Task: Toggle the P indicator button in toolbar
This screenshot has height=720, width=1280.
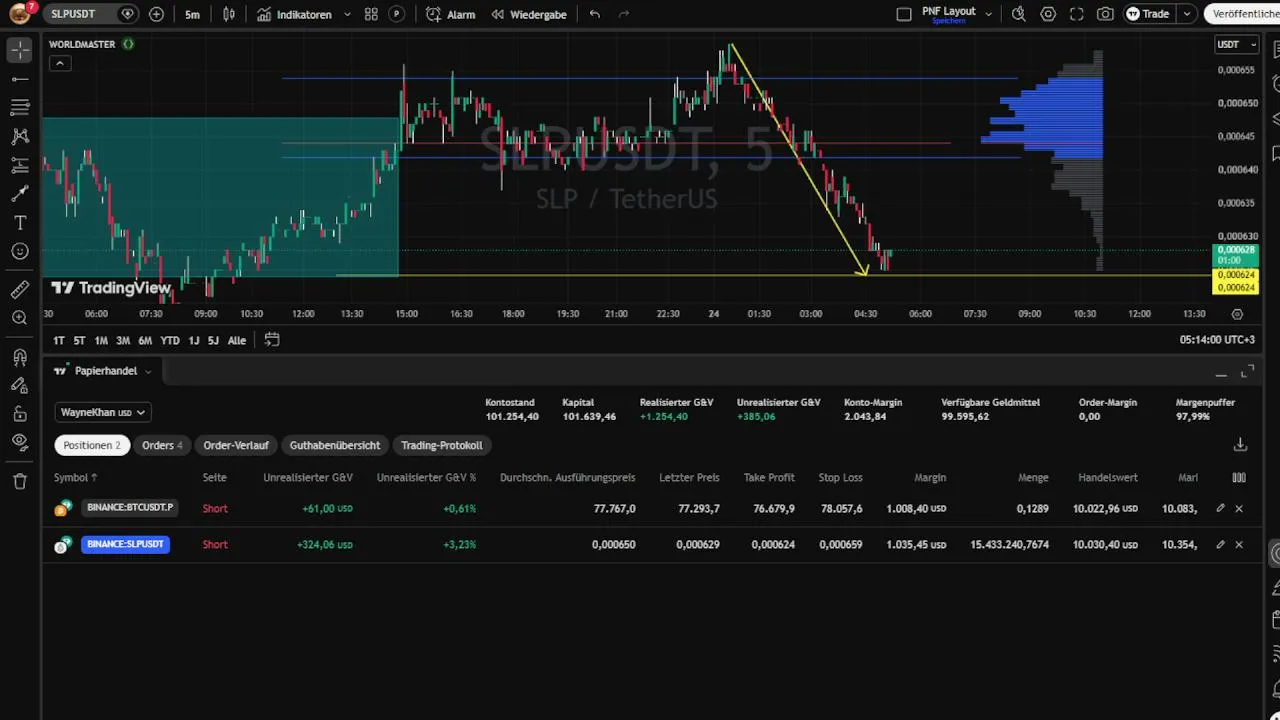Action: (397, 14)
